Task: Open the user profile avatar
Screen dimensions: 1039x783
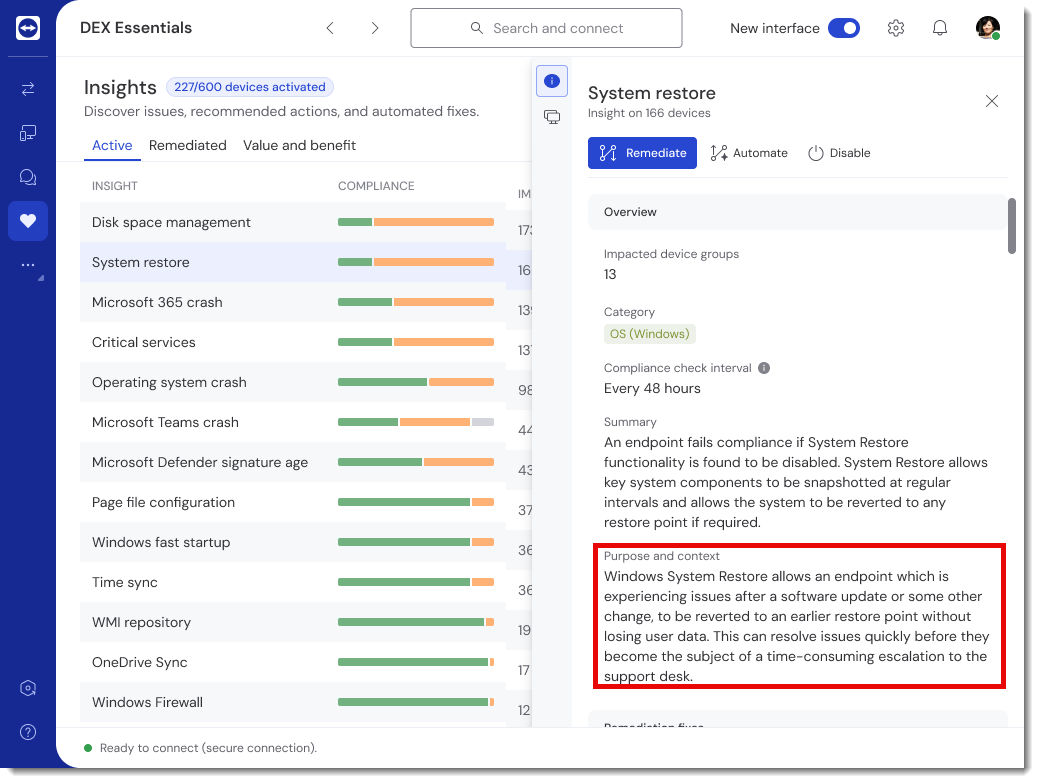Action: (x=987, y=28)
